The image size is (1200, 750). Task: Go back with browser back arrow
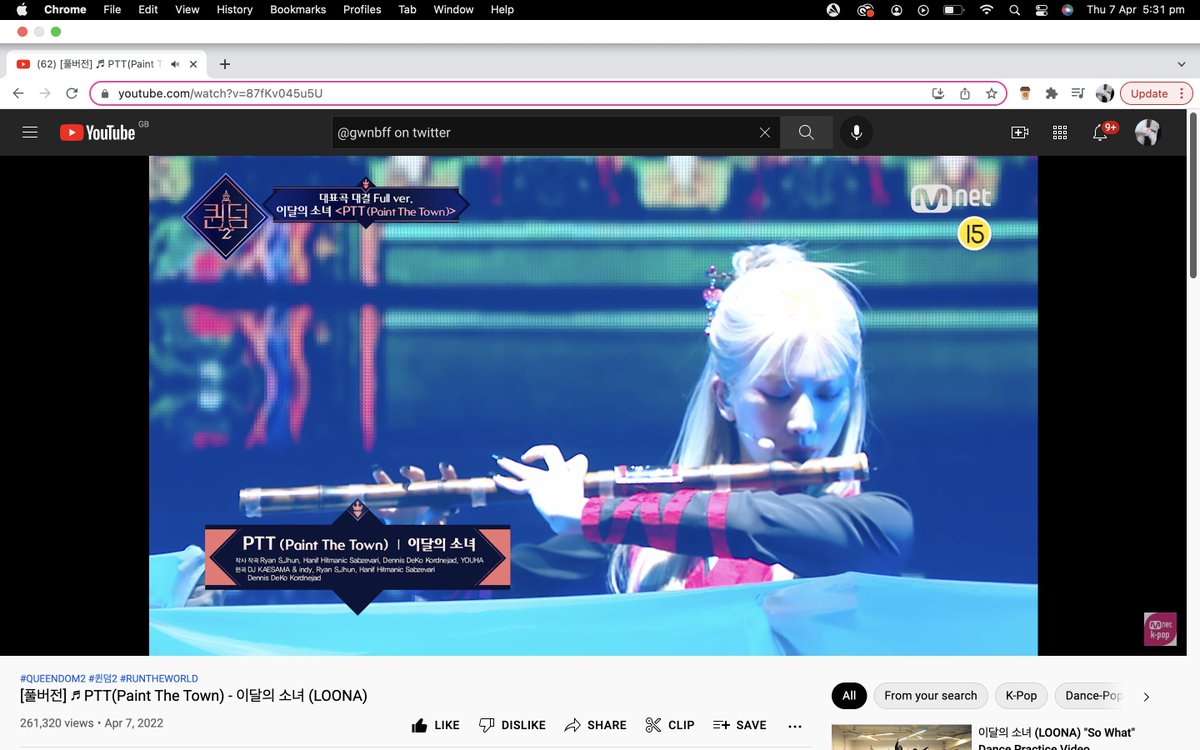18,93
